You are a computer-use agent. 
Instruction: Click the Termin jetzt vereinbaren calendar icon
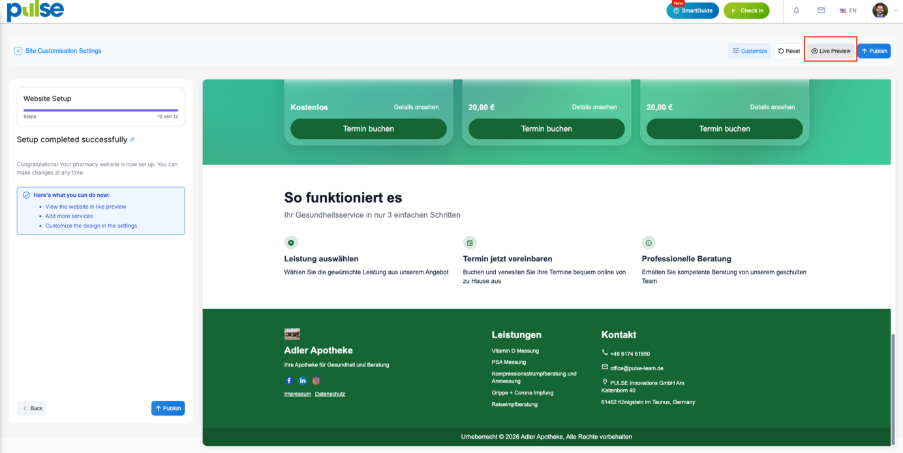469,243
